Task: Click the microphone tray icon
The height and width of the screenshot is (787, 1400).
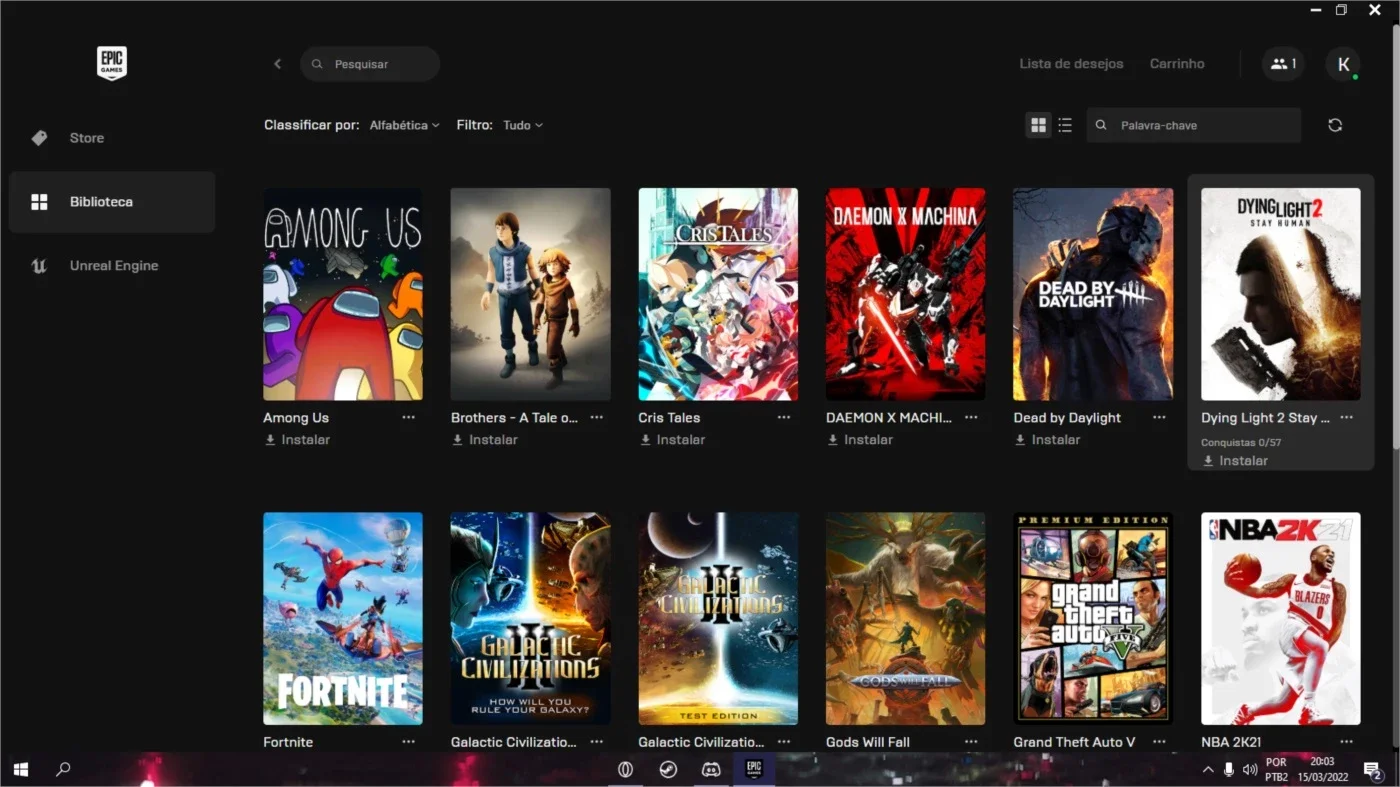Action: [1229, 770]
